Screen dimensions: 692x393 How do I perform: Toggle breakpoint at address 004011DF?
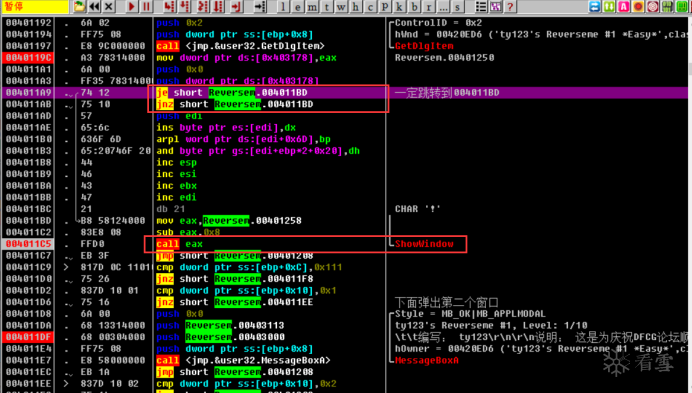29,337
